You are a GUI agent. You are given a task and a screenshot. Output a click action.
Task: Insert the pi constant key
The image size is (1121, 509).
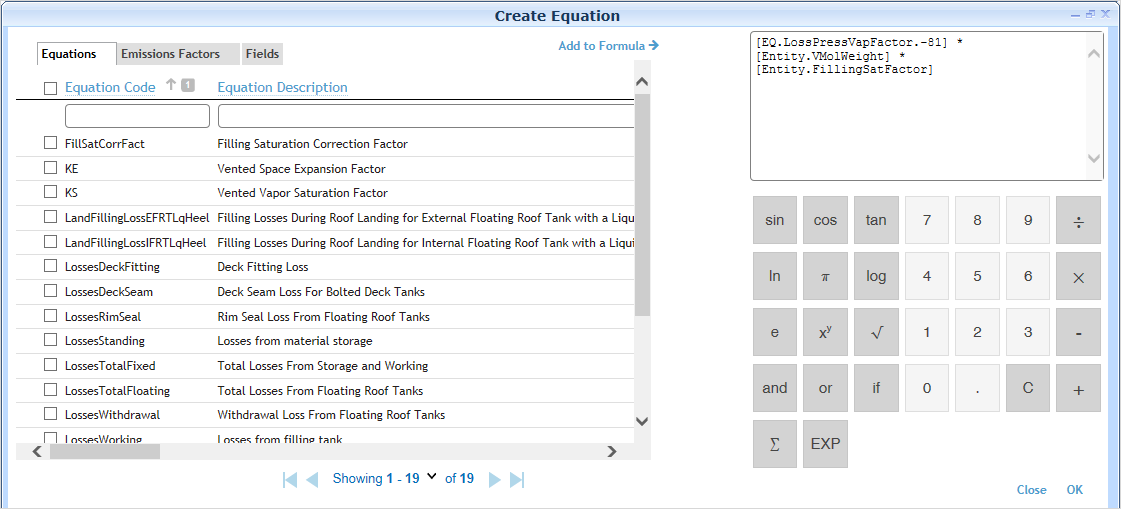point(825,276)
